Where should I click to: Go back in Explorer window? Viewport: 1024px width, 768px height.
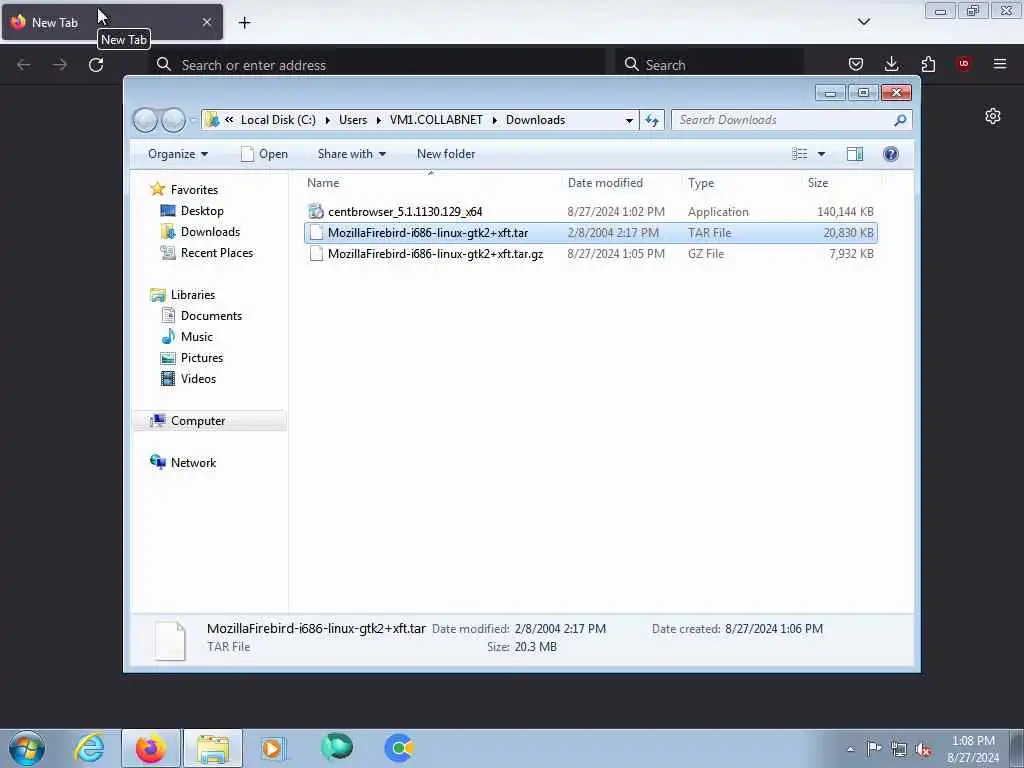pyautogui.click(x=145, y=120)
